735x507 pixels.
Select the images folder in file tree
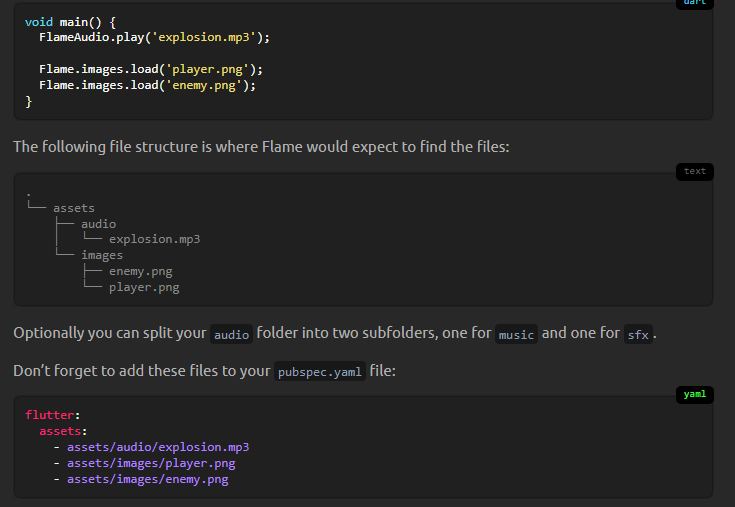click(102, 255)
